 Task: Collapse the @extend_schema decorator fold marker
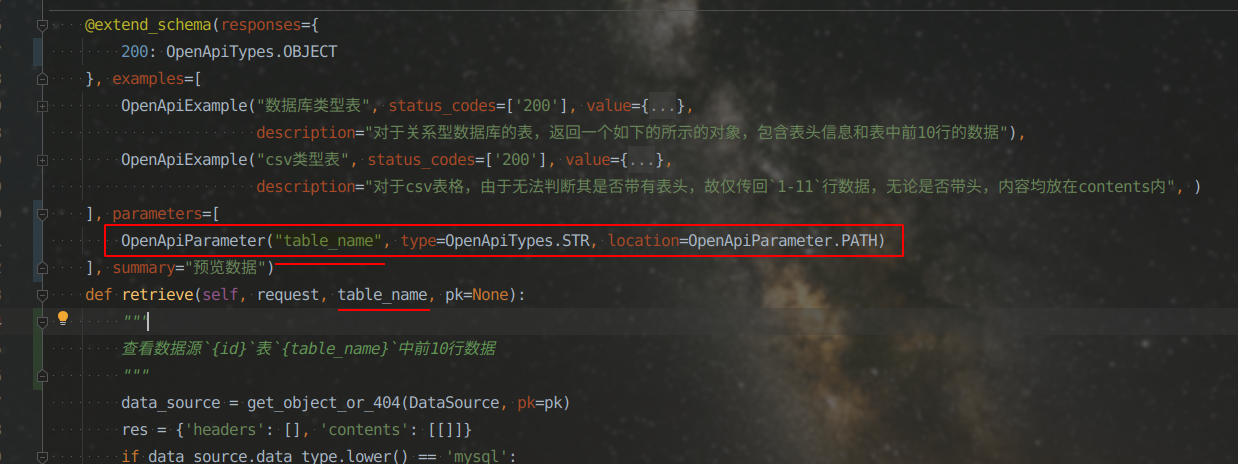(41, 25)
